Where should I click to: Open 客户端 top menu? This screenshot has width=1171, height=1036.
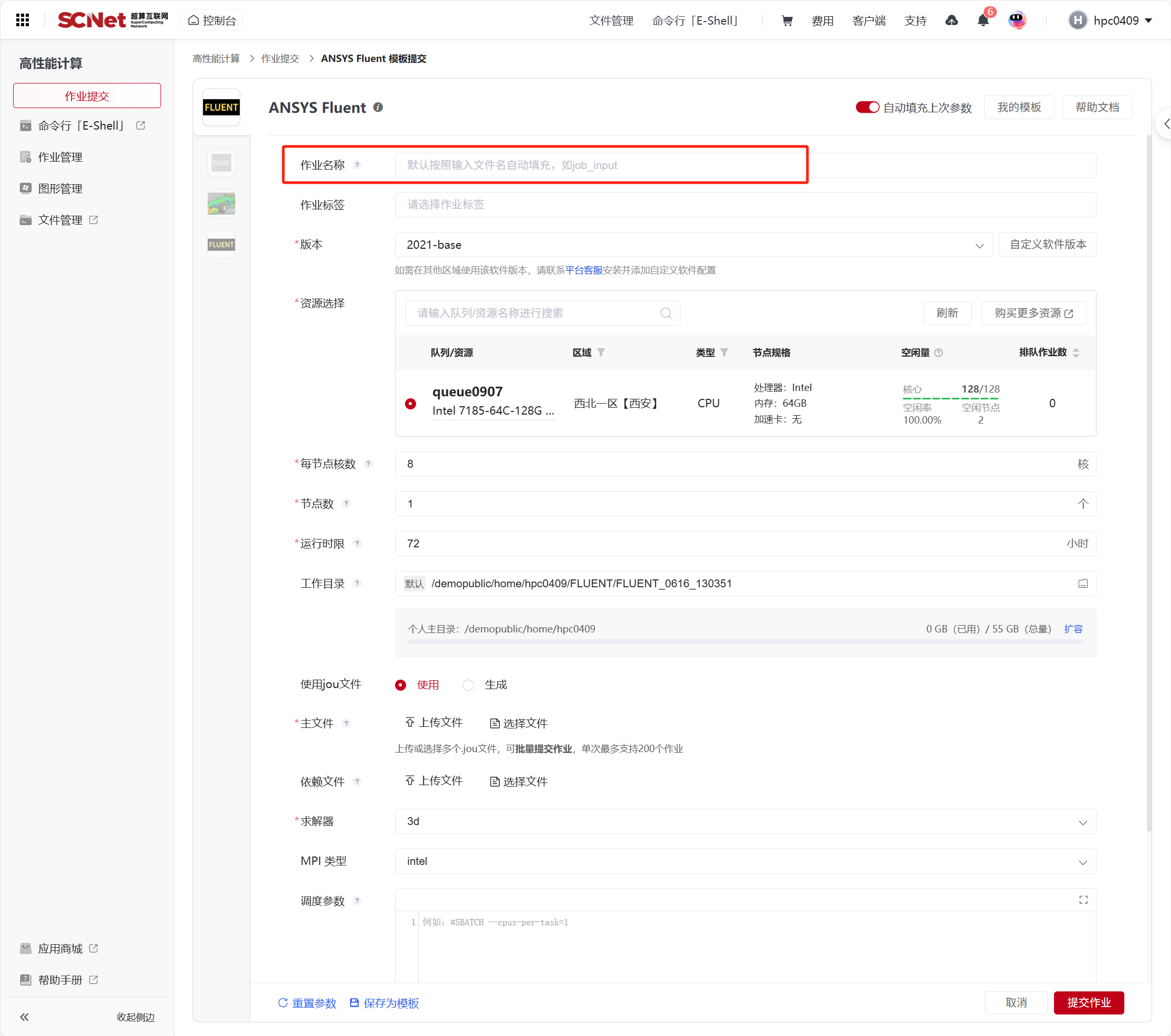868,20
